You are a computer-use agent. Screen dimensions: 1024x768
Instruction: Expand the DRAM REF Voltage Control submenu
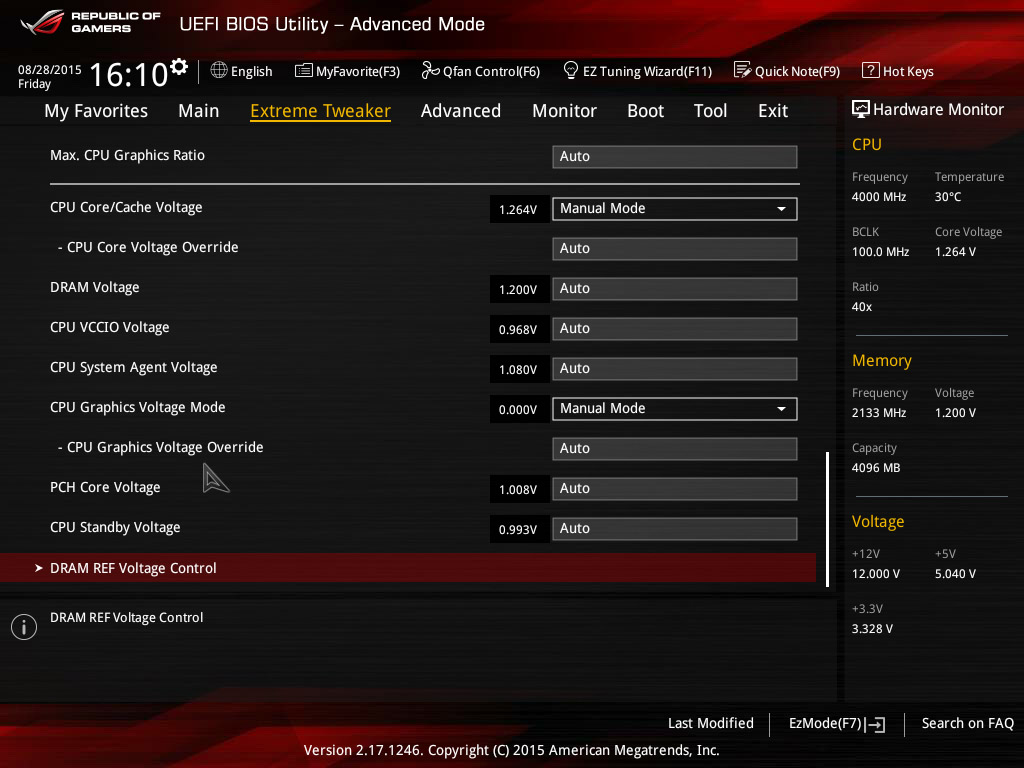point(408,568)
